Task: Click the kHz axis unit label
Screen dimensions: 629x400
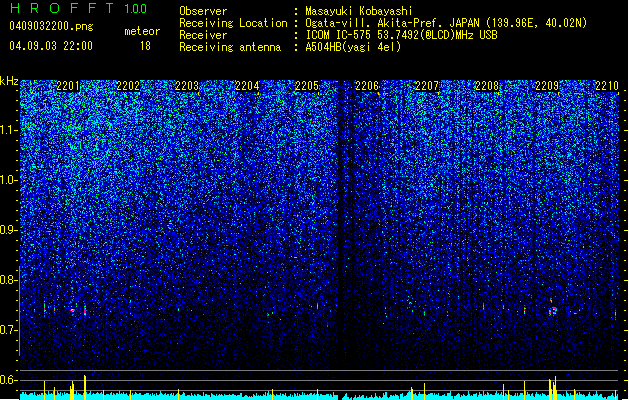Action: click(9, 81)
